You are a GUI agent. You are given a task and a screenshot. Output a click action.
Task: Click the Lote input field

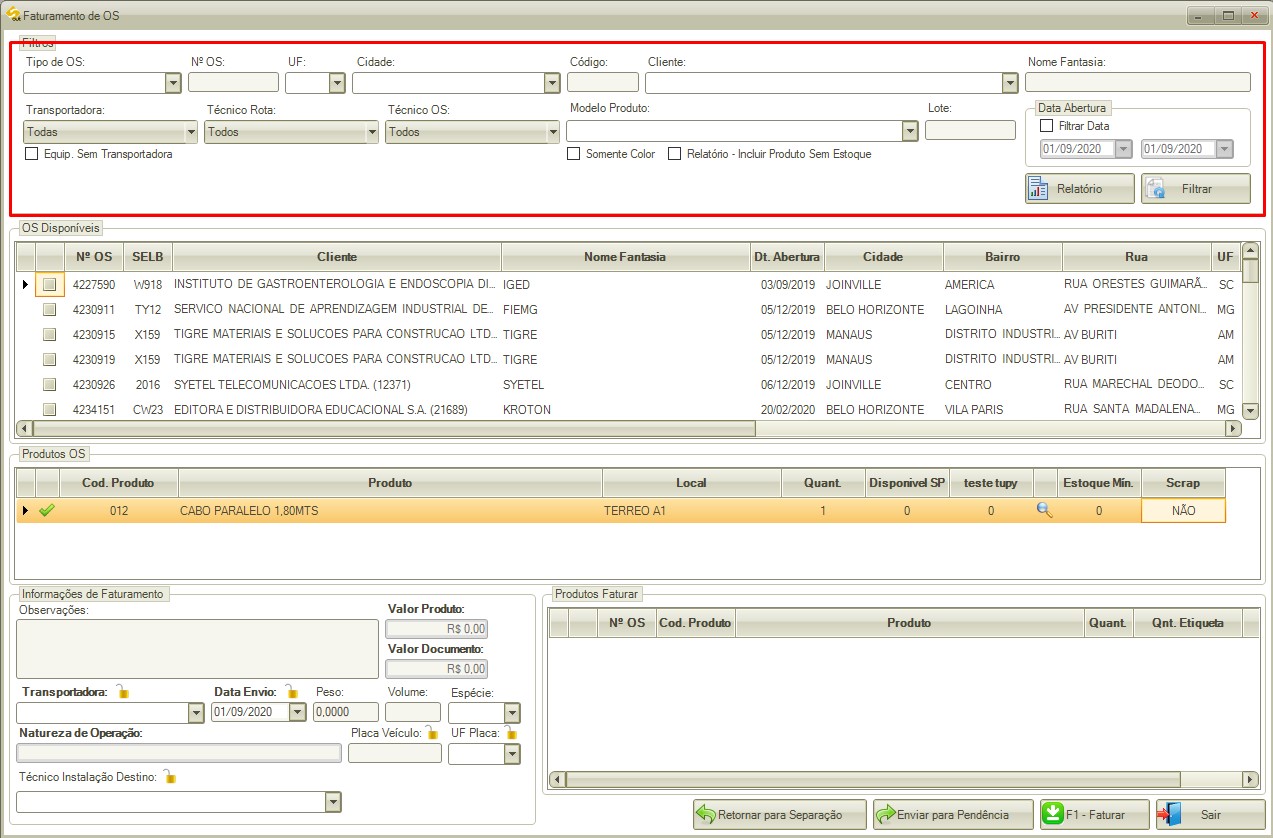(x=970, y=131)
